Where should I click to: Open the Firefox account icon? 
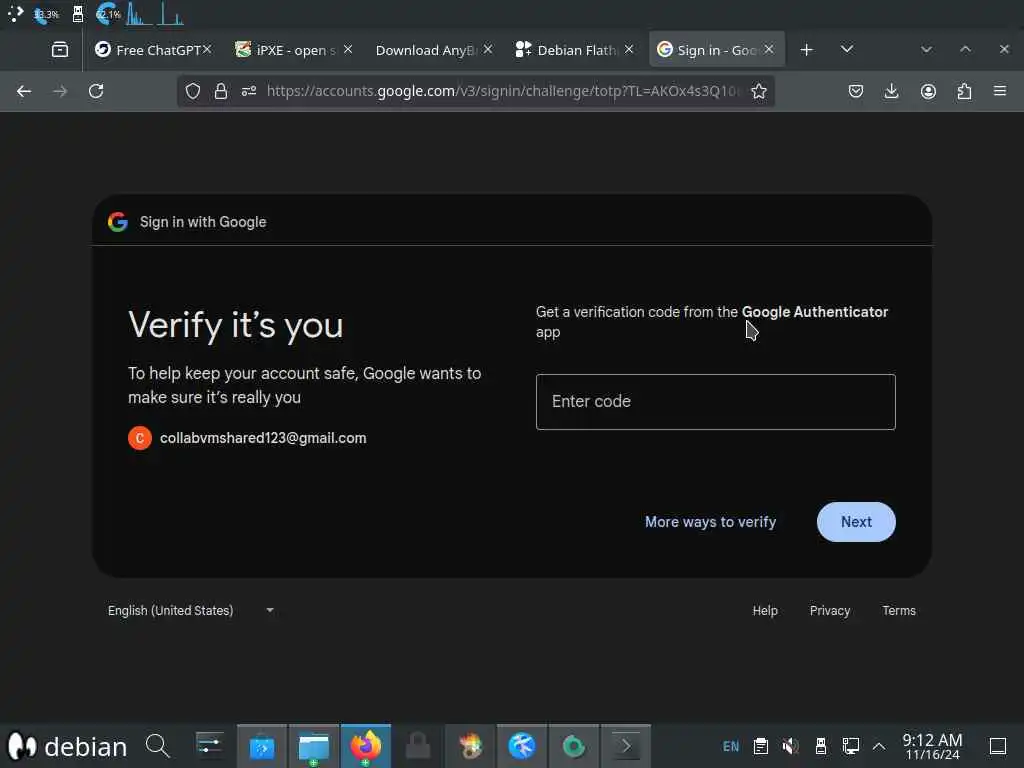pyautogui.click(x=928, y=91)
